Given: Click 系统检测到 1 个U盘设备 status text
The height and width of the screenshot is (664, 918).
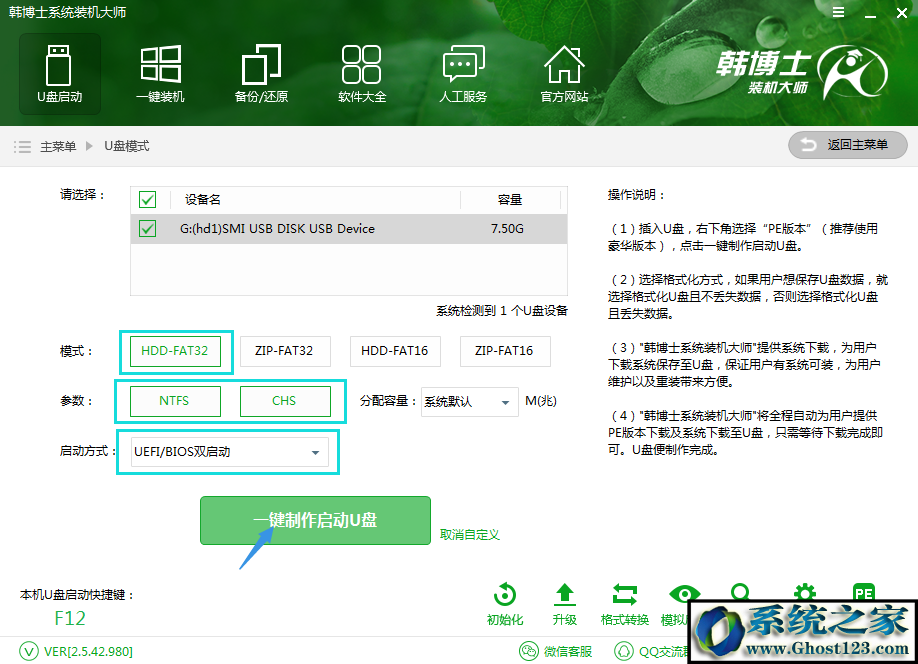Looking at the screenshot, I should pos(502,310).
